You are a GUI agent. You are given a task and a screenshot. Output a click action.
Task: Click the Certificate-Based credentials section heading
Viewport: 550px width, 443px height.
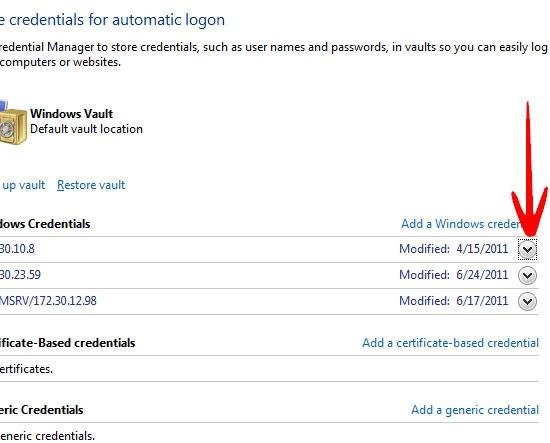[x=67, y=343]
